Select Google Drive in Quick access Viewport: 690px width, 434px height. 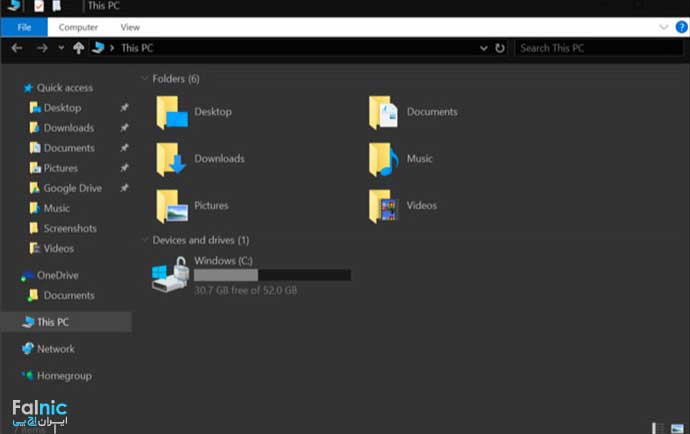coord(72,188)
